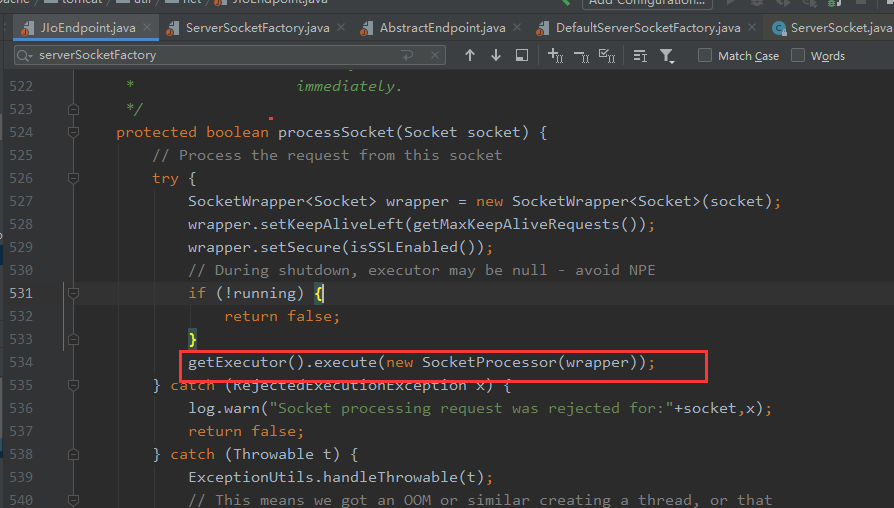Click ServerSocket.java tab's class icon
894x508 pixels.
click(x=779, y=28)
